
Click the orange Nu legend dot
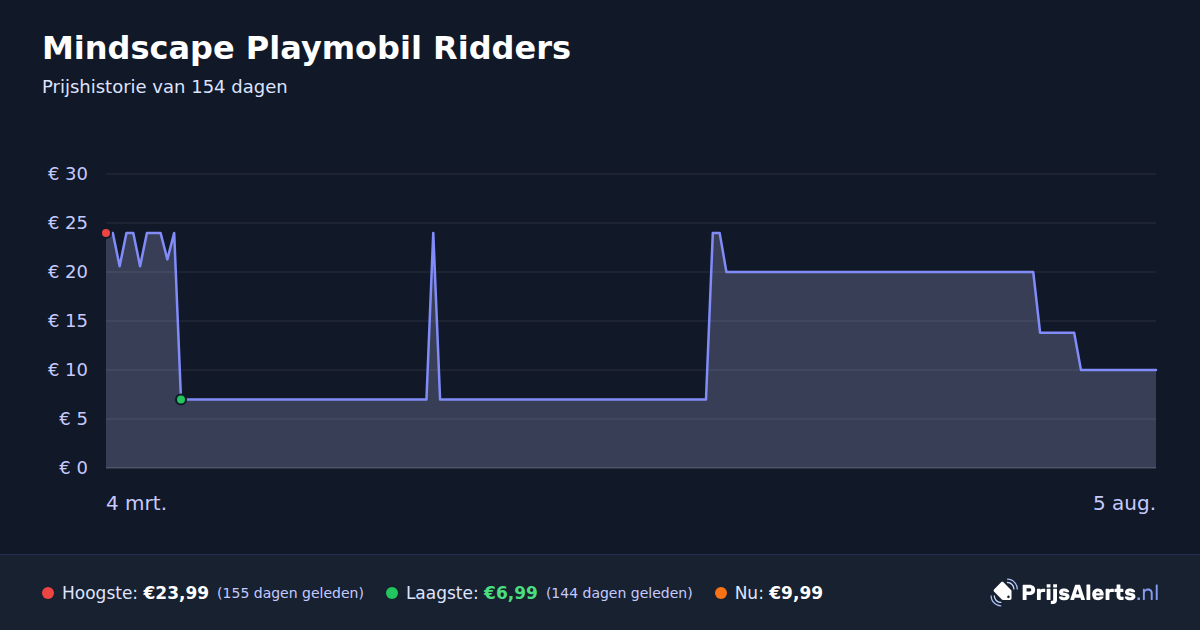coord(721,593)
